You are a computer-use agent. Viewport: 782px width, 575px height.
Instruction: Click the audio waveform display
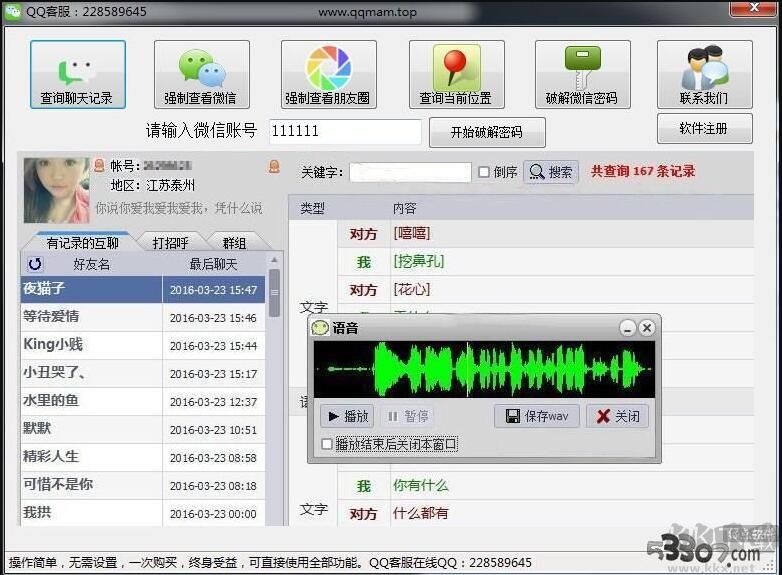tap(484, 369)
